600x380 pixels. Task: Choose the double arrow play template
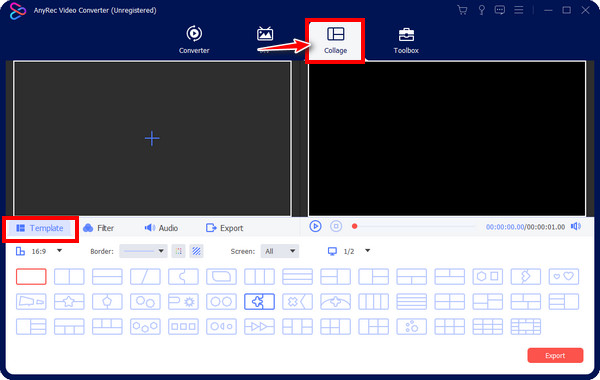point(259,327)
